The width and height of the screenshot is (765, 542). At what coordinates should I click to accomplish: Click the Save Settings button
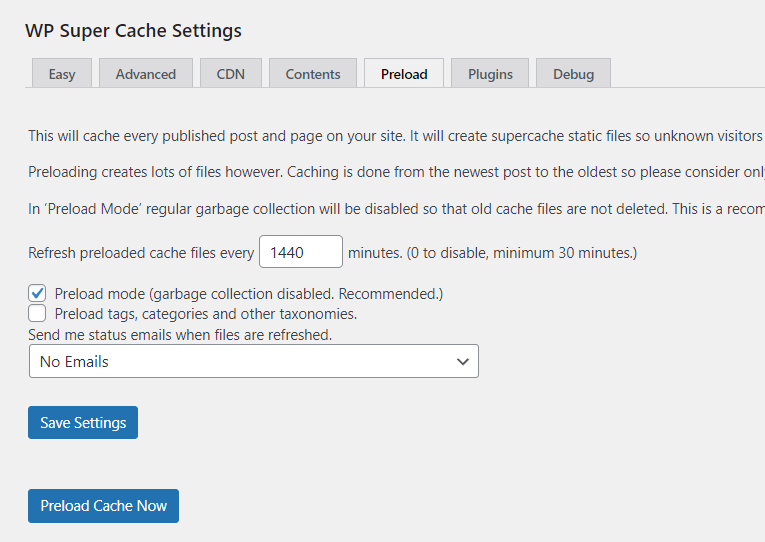click(x=83, y=422)
